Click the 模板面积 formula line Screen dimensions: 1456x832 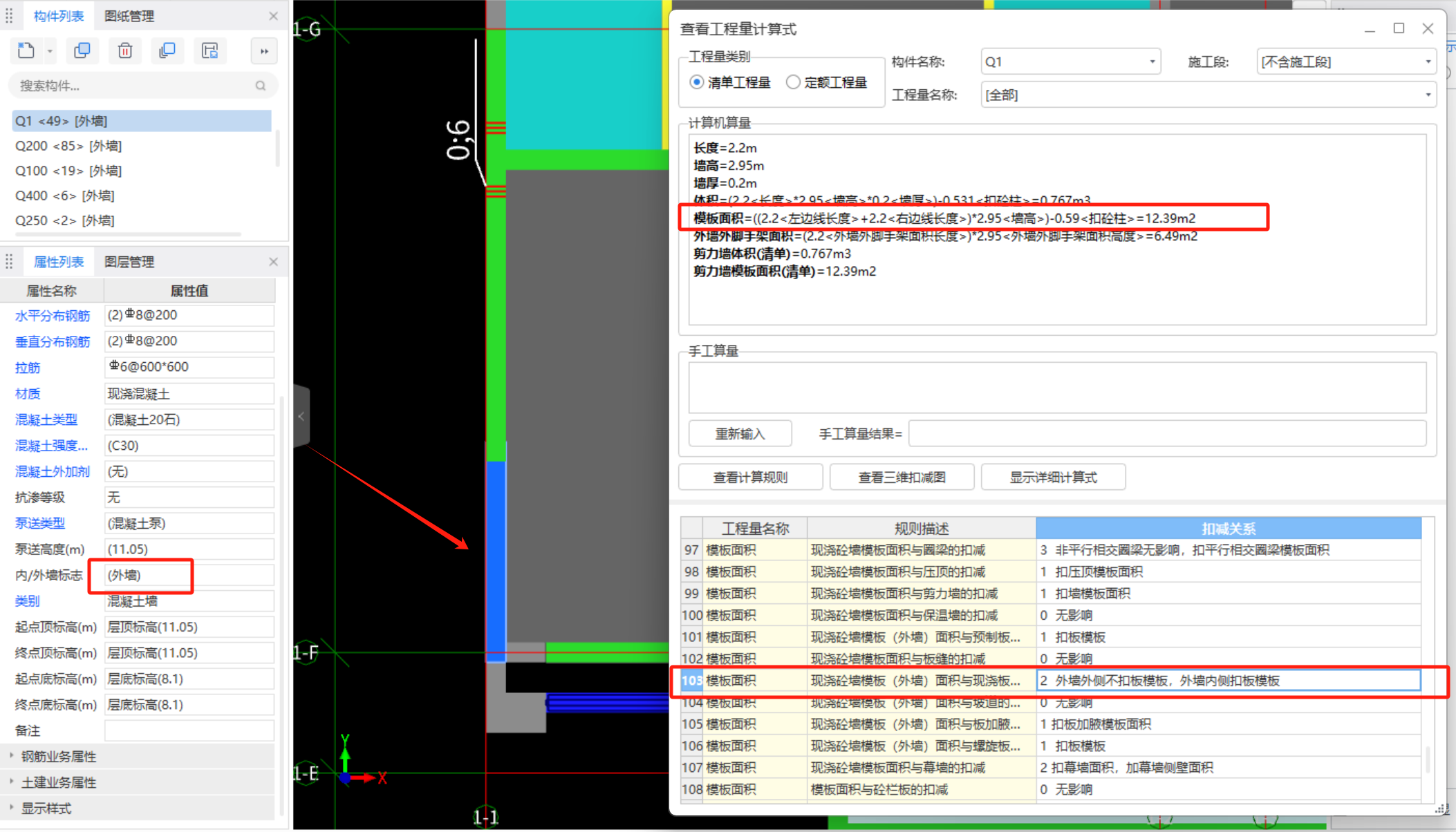pos(944,218)
